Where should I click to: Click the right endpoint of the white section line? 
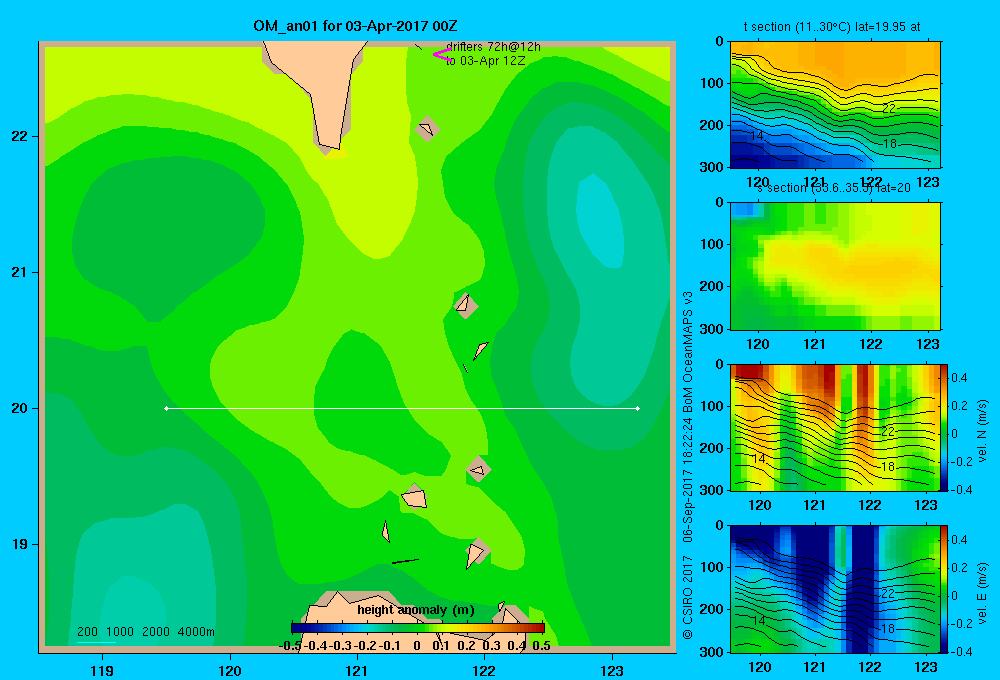638,408
